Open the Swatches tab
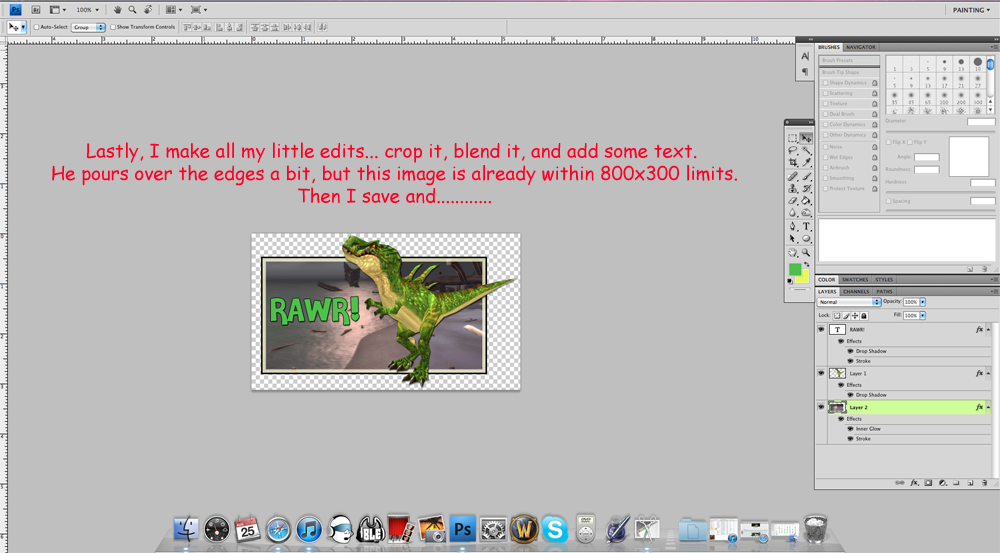This screenshot has width=1000, height=553. (x=854, y=280)
